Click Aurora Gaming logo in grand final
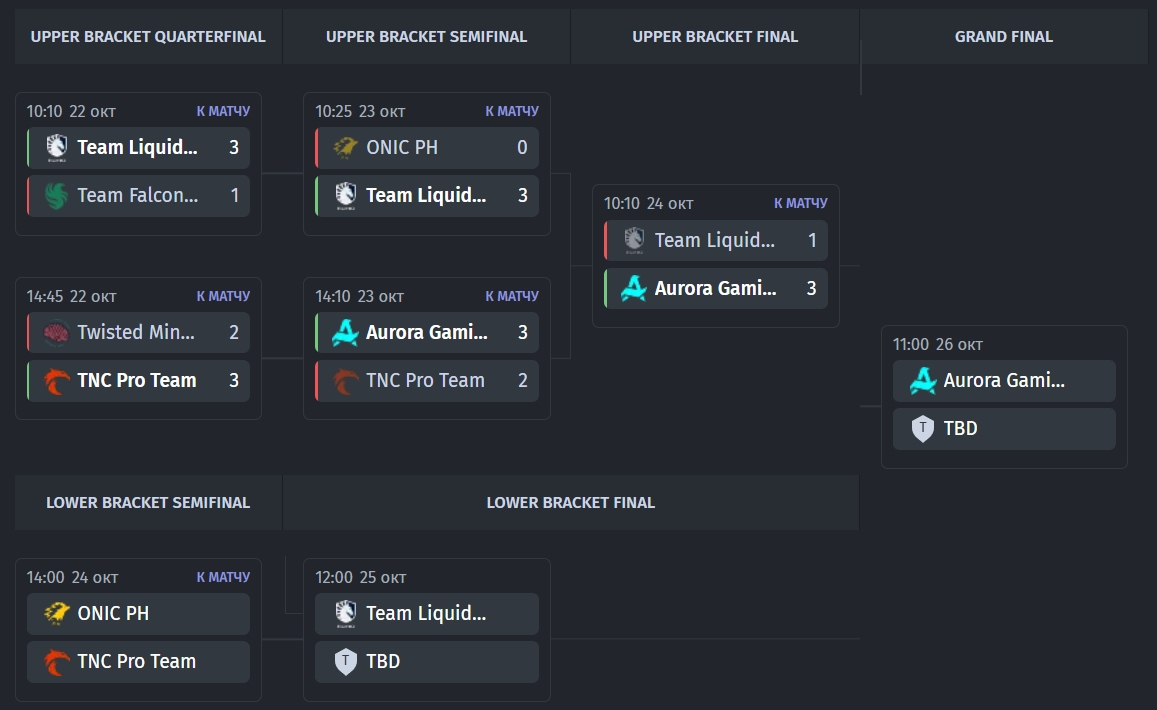 [923, 380]
